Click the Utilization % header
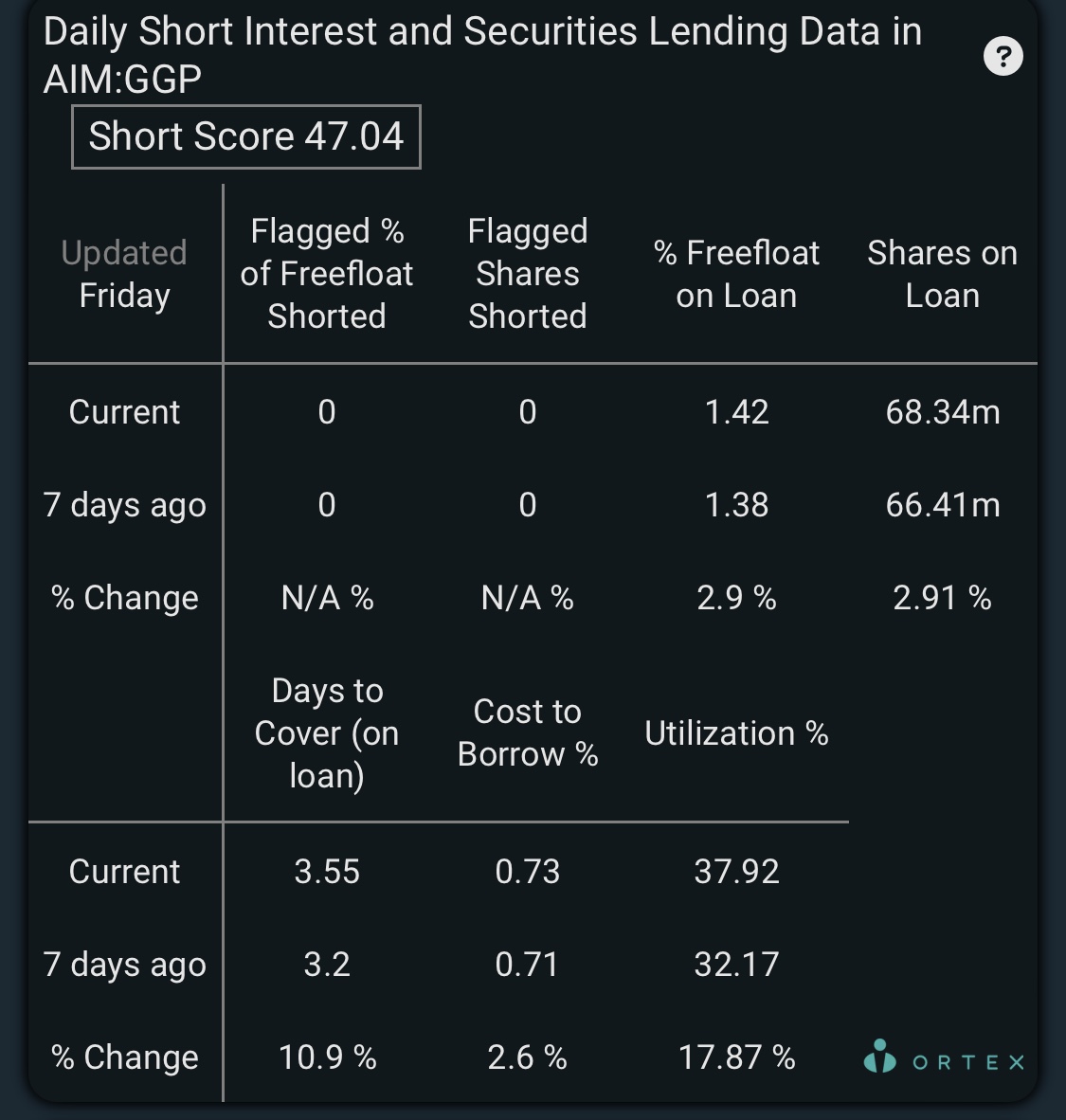This screenshot has height=1120, width=1066. 736,733
